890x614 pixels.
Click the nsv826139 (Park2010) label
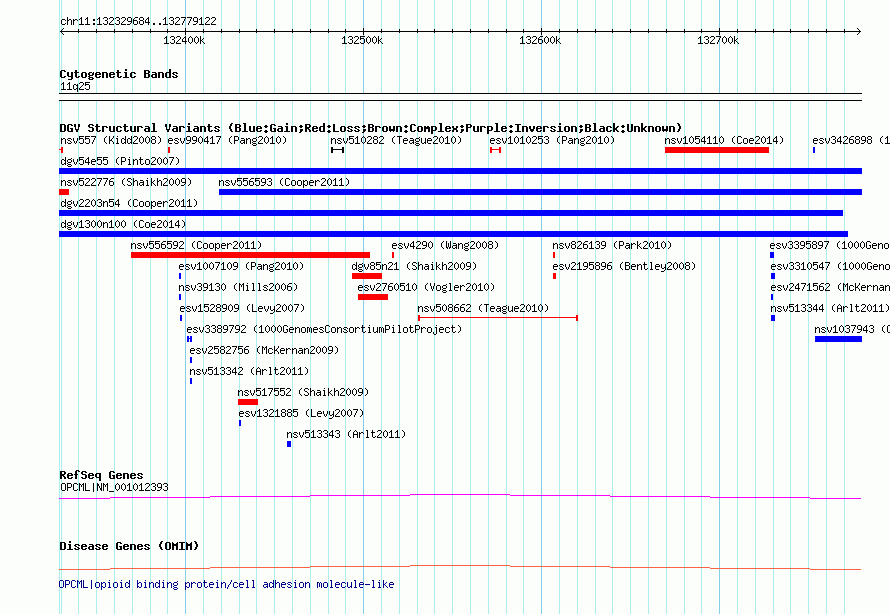[612, 245]
